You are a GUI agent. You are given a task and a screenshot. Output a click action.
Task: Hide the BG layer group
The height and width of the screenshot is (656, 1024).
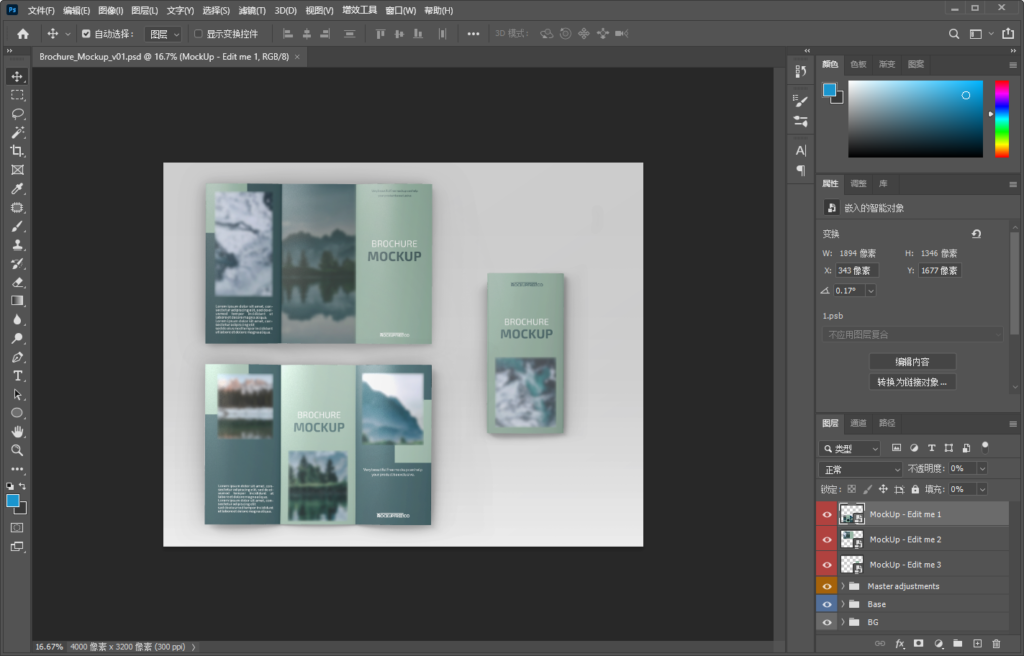click(827, 622)
